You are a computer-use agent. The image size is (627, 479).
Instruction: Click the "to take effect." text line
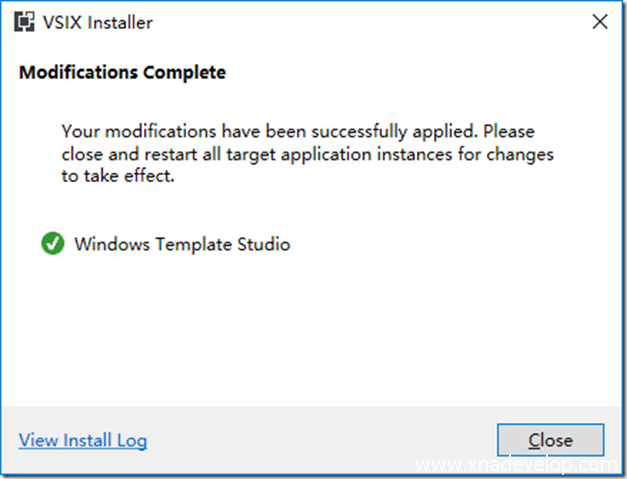(118, 176)
